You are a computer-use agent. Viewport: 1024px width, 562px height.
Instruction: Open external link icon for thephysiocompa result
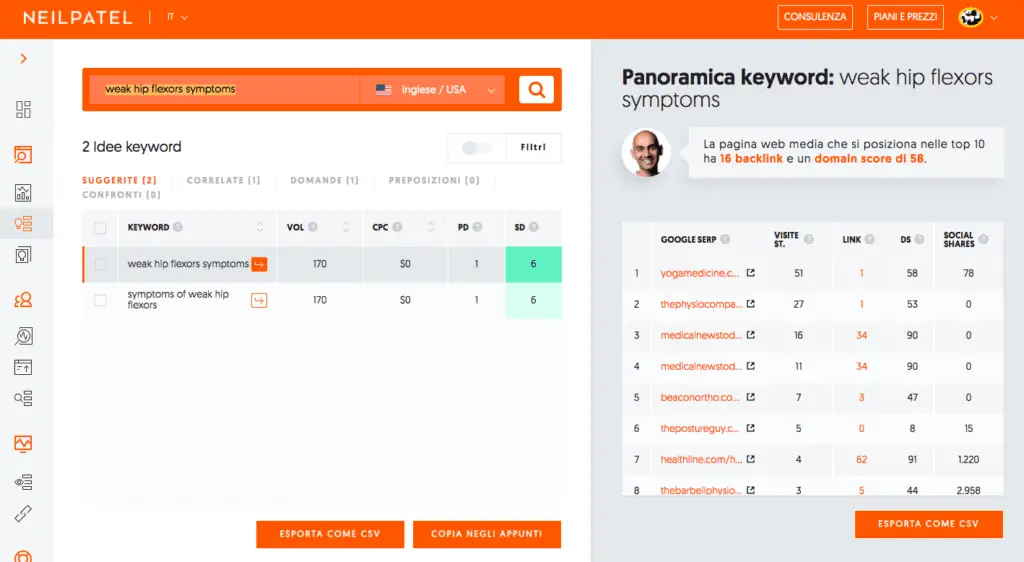tap(751, 304)
